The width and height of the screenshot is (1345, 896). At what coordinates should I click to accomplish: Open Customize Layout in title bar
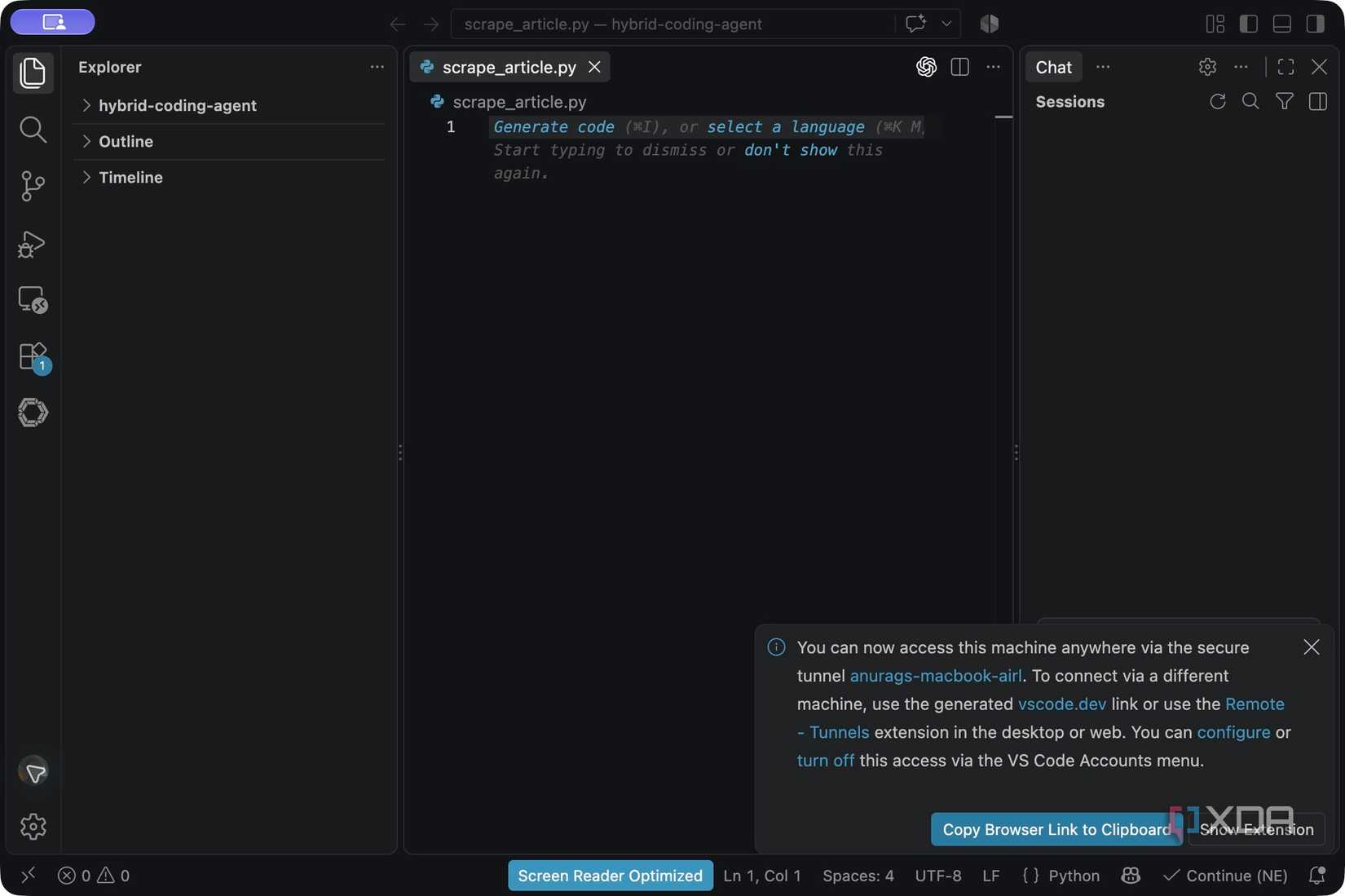[x=1215, y=24]
